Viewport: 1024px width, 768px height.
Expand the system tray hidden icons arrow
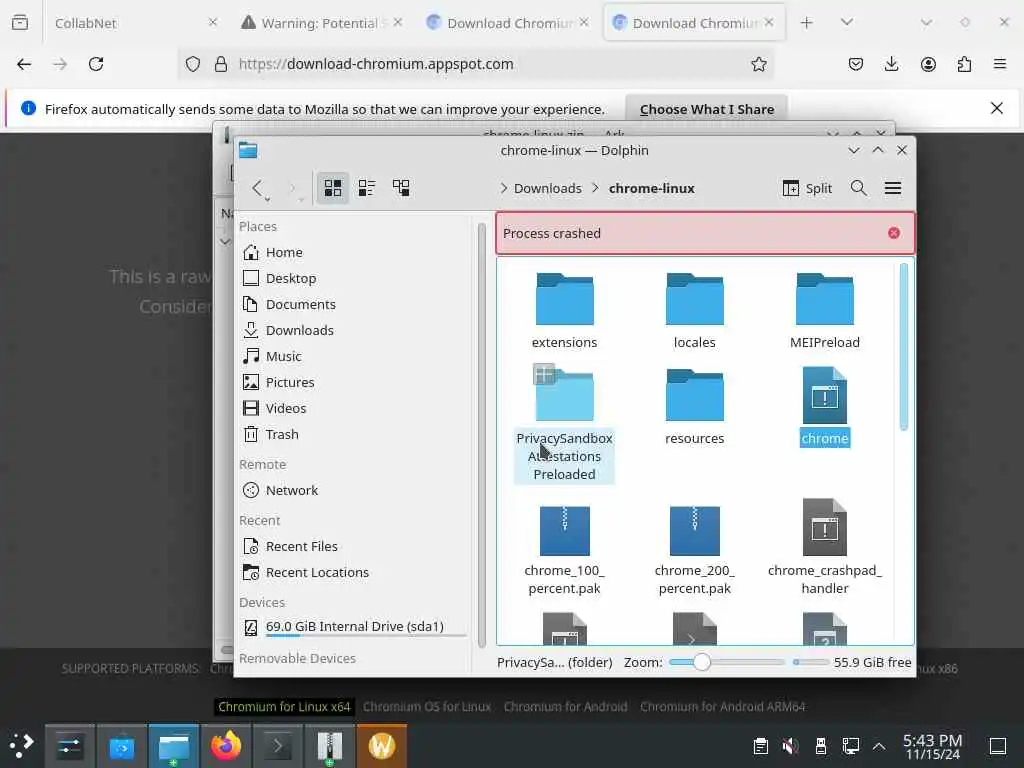(x=879, y=746)
